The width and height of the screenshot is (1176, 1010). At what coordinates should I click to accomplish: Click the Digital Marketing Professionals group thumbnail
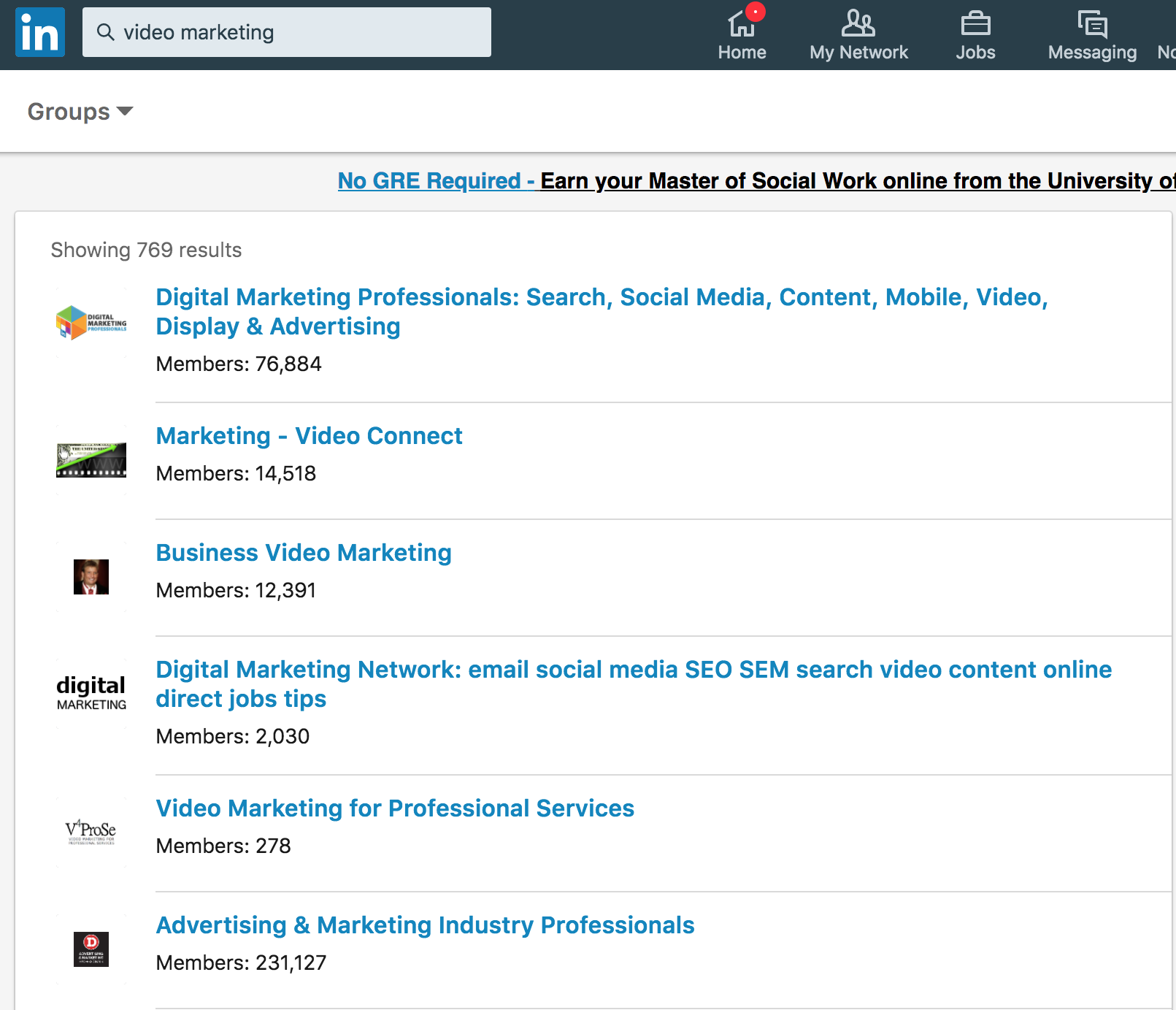[x=91, y=323]
